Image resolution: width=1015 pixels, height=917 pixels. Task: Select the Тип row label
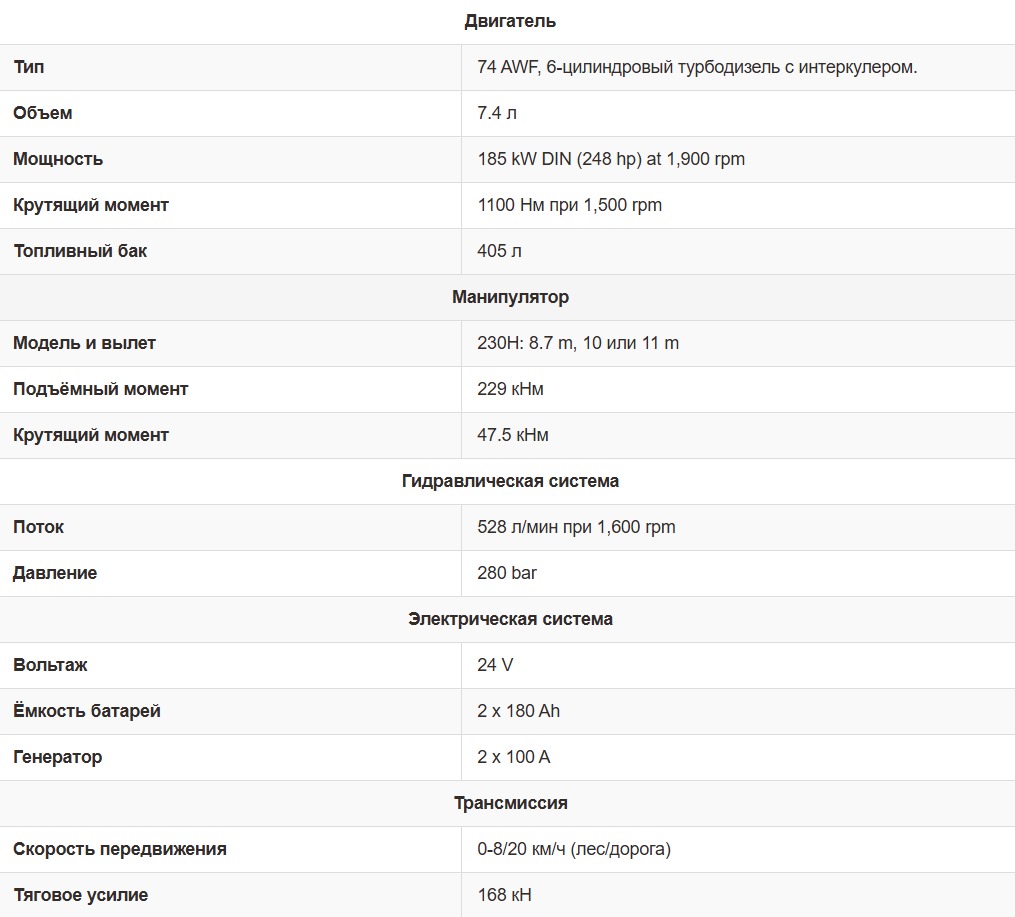point(29,67)
